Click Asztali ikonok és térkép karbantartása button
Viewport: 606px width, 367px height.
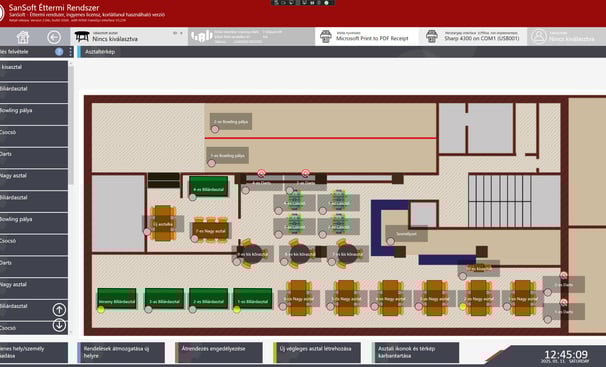point(415,352)
